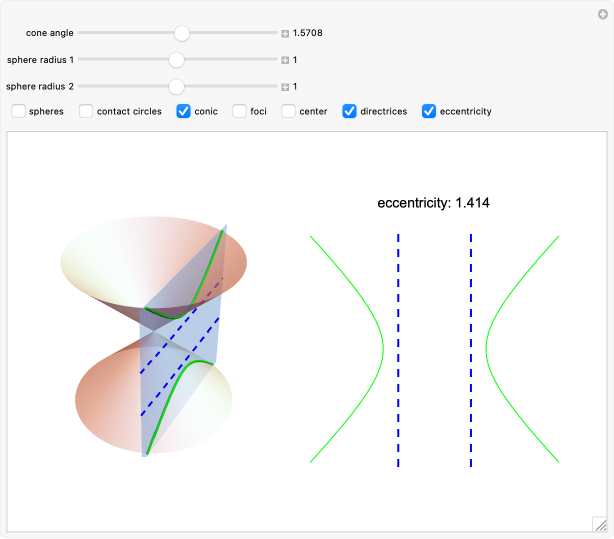
Task: Click the left dashed blue directrix line
Action: pos(398,350)
